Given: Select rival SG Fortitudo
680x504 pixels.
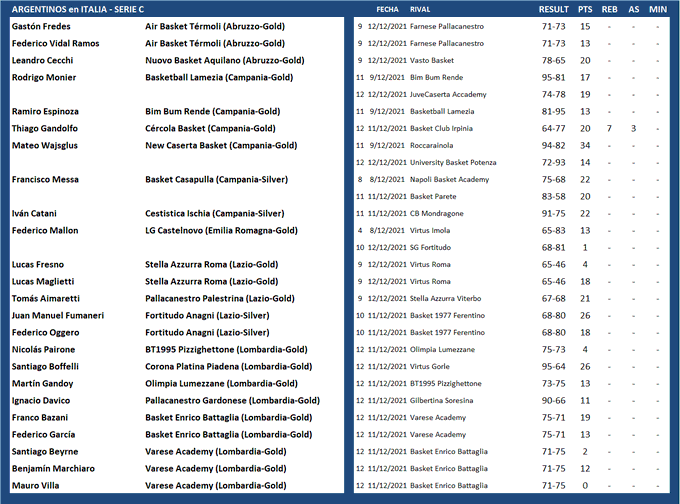Looking at the screenshot, I should pyautogui.click(x=430, y=248).
